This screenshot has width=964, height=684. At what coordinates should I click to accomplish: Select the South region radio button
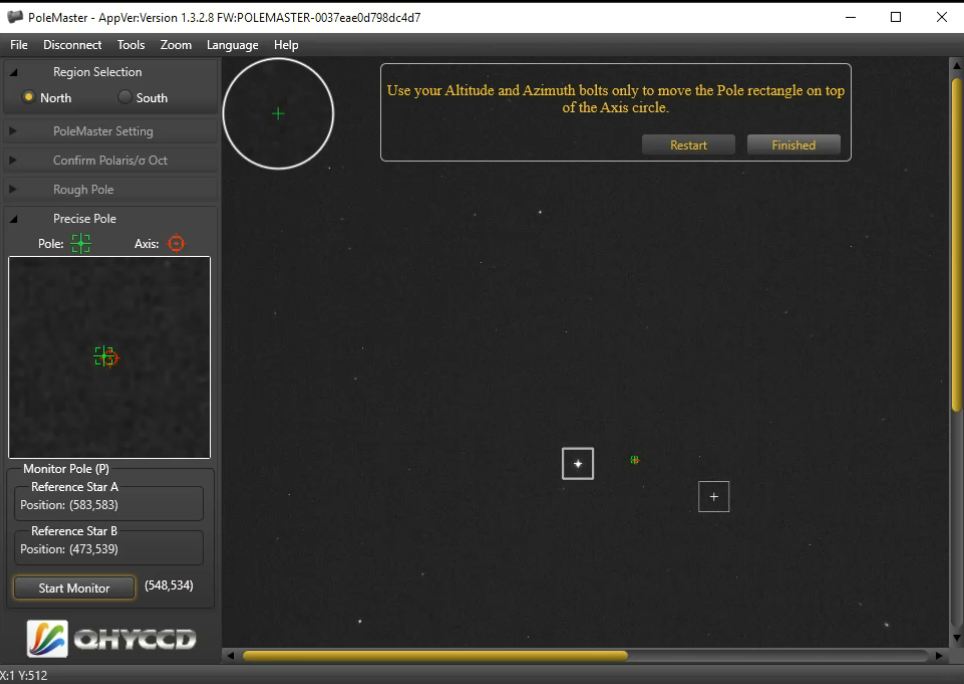[125, 97]
